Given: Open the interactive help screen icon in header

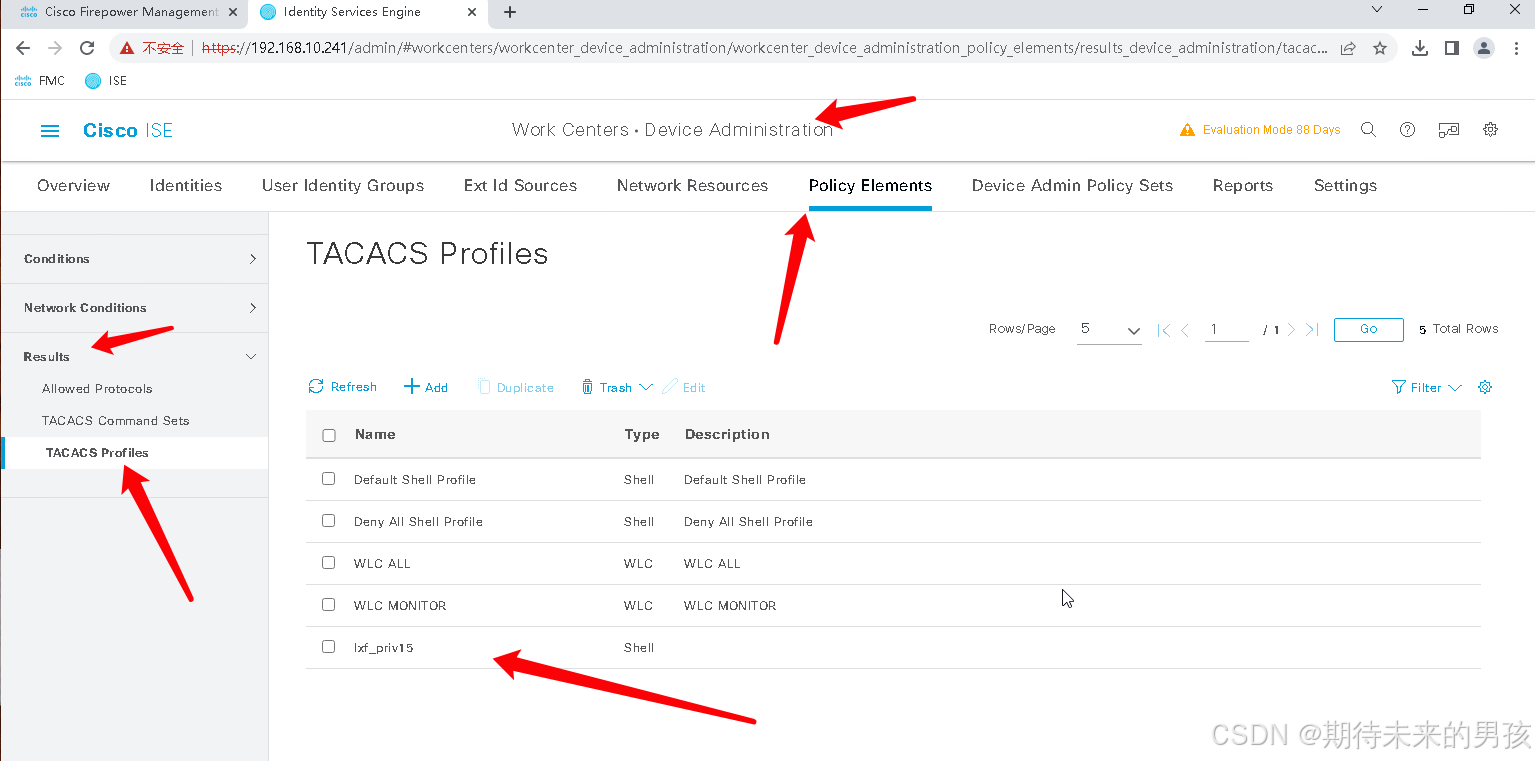Looking at the screenshot, I should pyautogui.click(x=1449, y=130).
